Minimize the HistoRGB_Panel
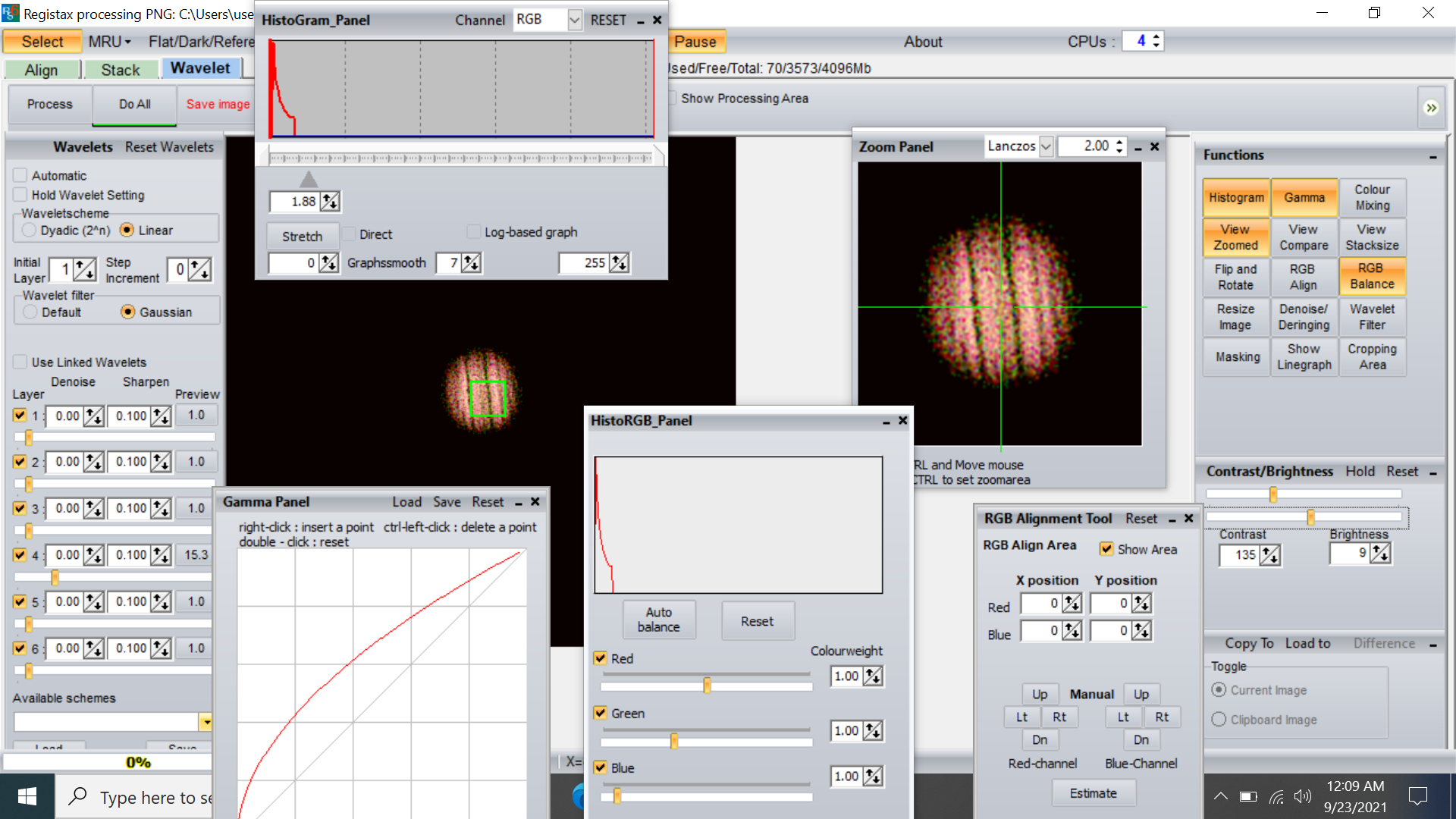Image resolution: width=1456 pixels, height=819 pixels. 886,422
